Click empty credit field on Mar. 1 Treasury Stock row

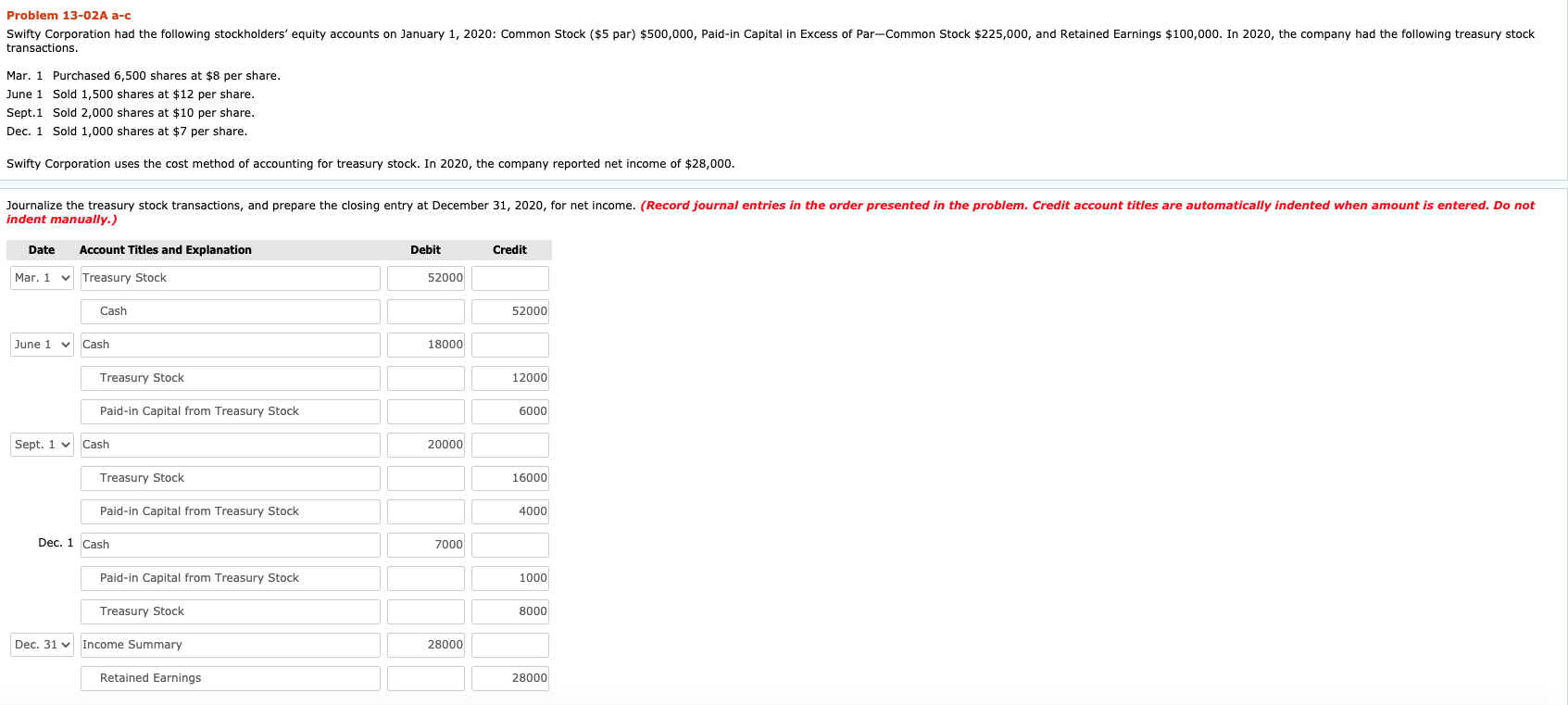510,278
